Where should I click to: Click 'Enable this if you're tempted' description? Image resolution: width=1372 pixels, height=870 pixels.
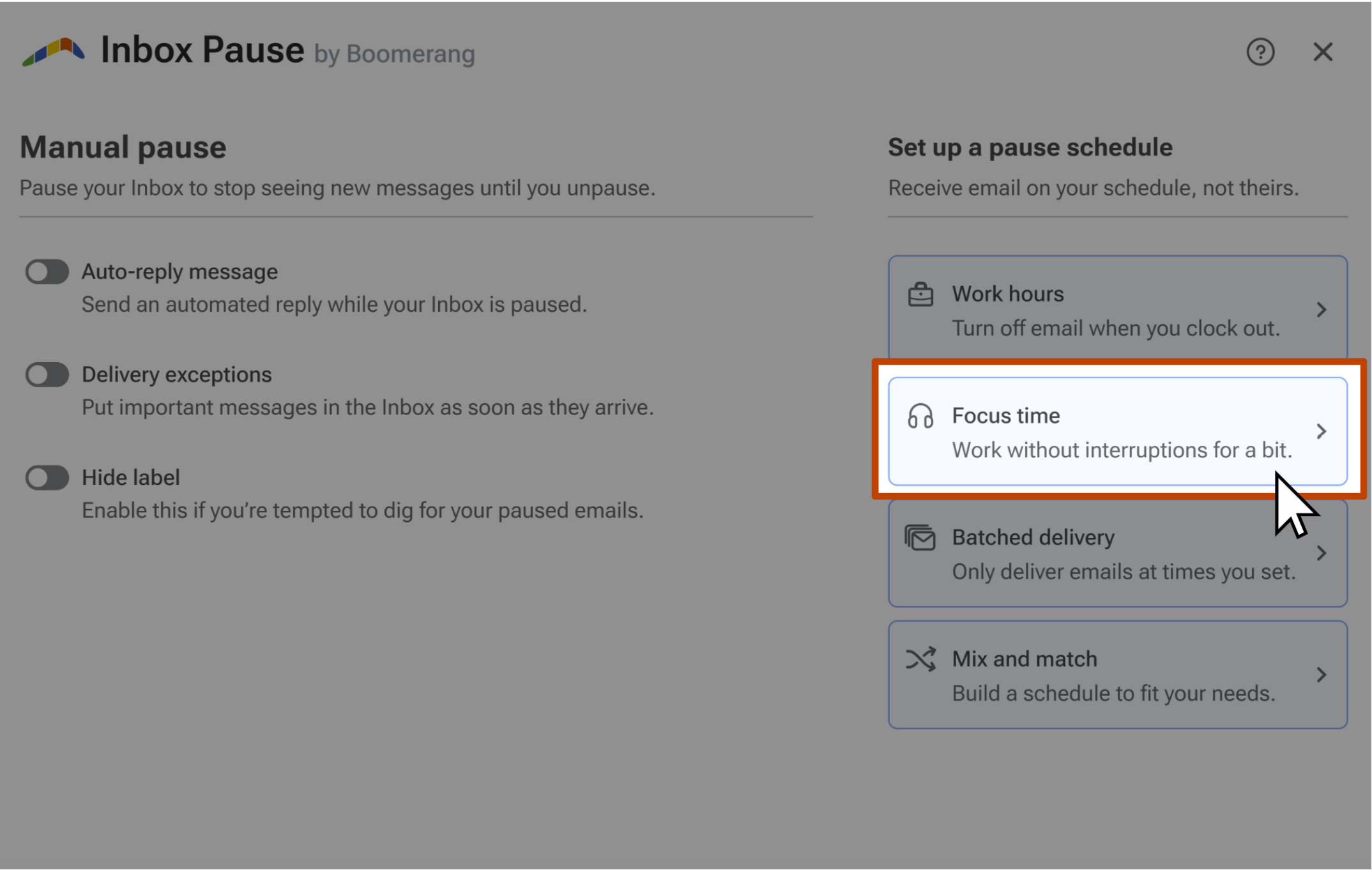362,511
